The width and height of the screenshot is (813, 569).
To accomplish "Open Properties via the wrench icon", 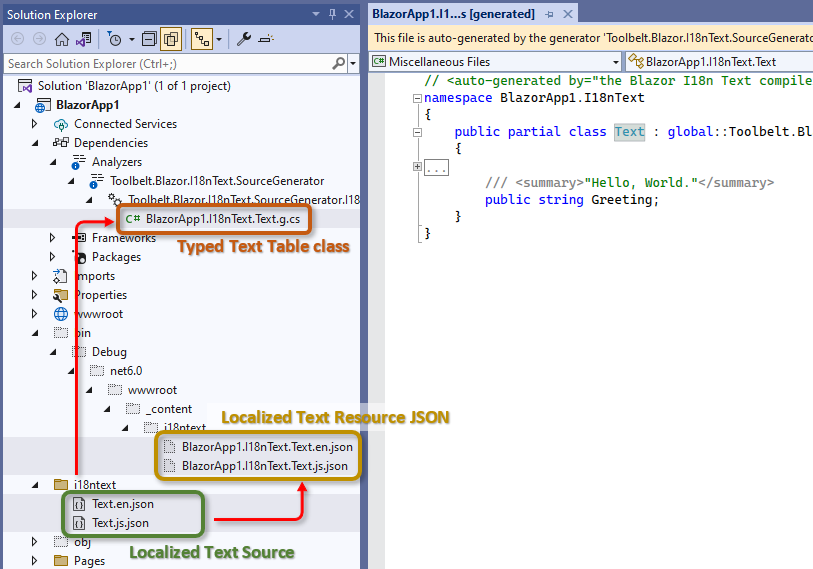I will pyautogui.click(x=243, y=39).
